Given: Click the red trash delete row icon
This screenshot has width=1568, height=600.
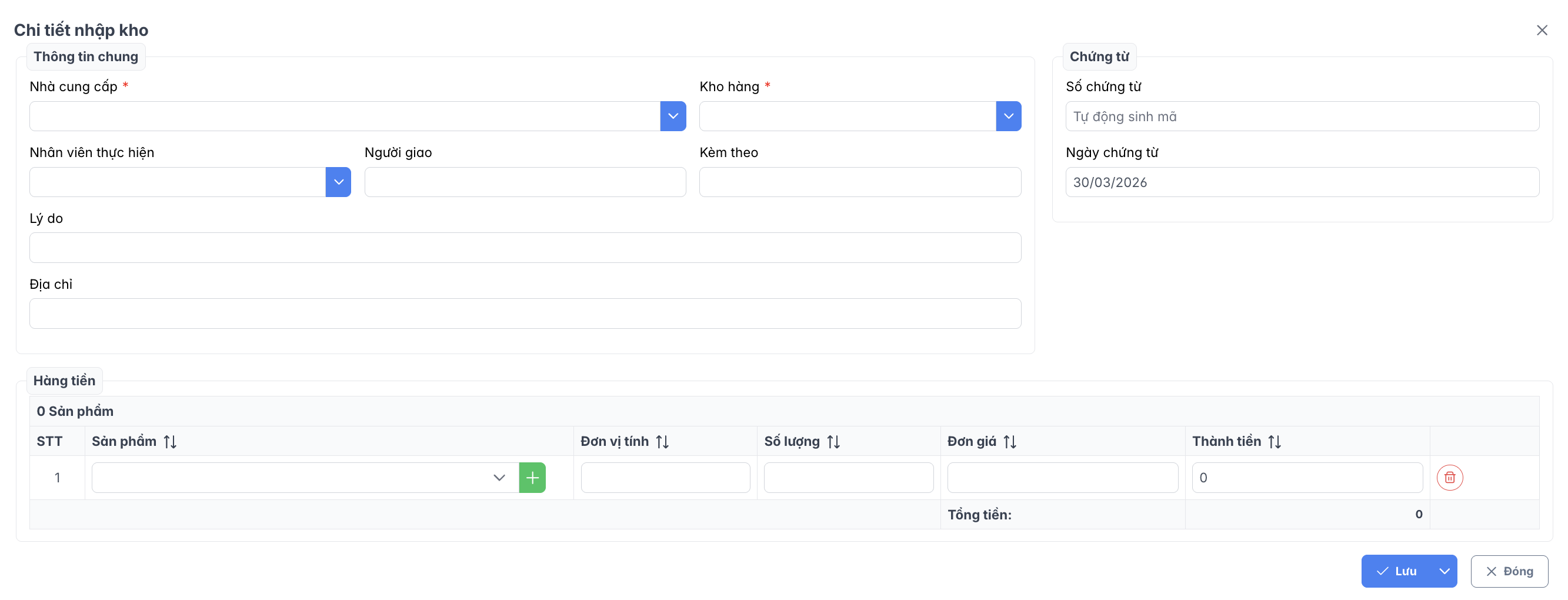Looking at the screenshot, I should [x=1449, y=478].
